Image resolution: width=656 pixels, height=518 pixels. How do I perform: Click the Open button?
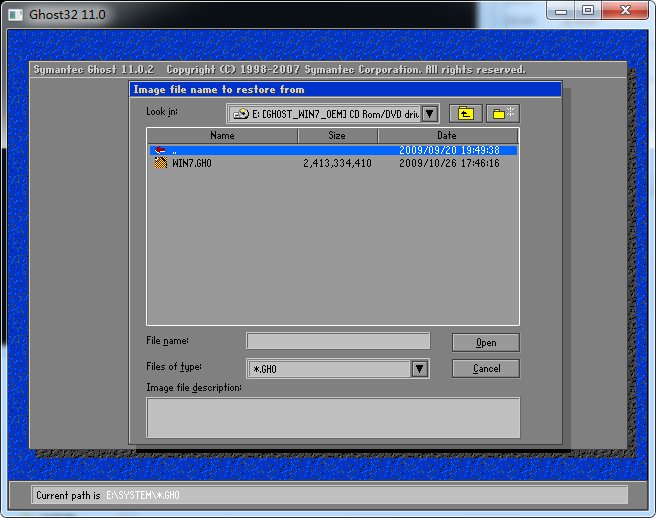pos(486,343)
